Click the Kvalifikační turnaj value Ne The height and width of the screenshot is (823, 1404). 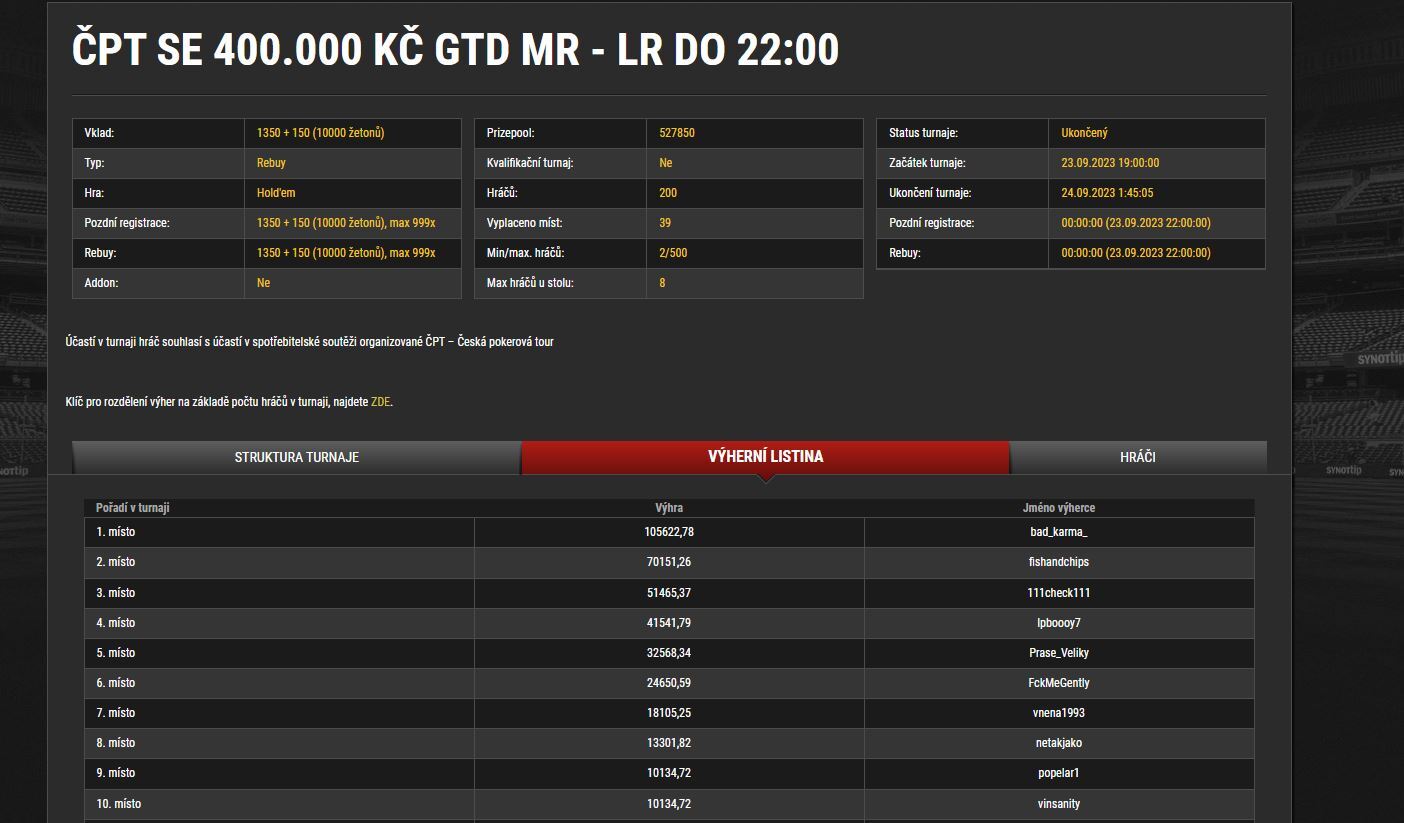click(665, 163)
